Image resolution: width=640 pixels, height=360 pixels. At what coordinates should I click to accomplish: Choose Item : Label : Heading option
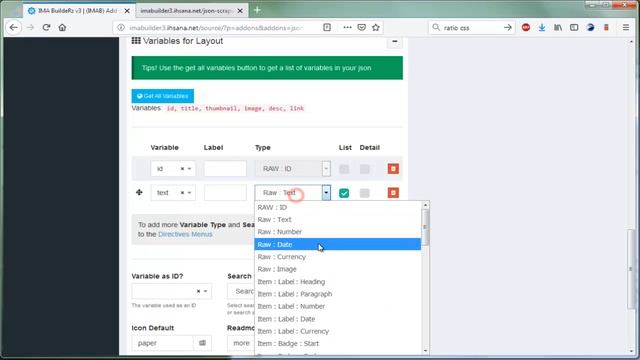(338, 282)
